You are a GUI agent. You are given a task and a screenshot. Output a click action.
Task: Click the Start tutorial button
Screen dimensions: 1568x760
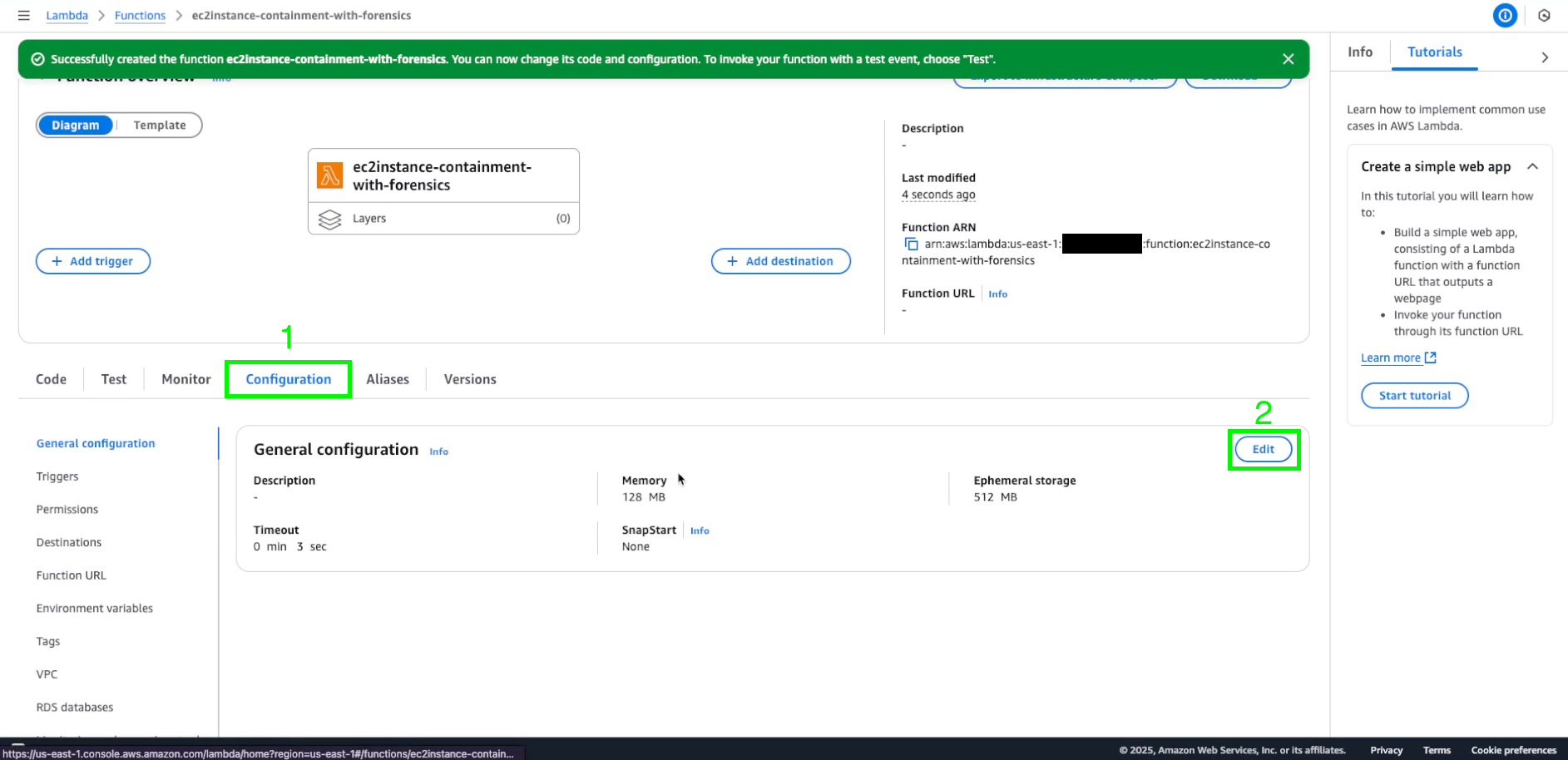(x=1415, y=396)
